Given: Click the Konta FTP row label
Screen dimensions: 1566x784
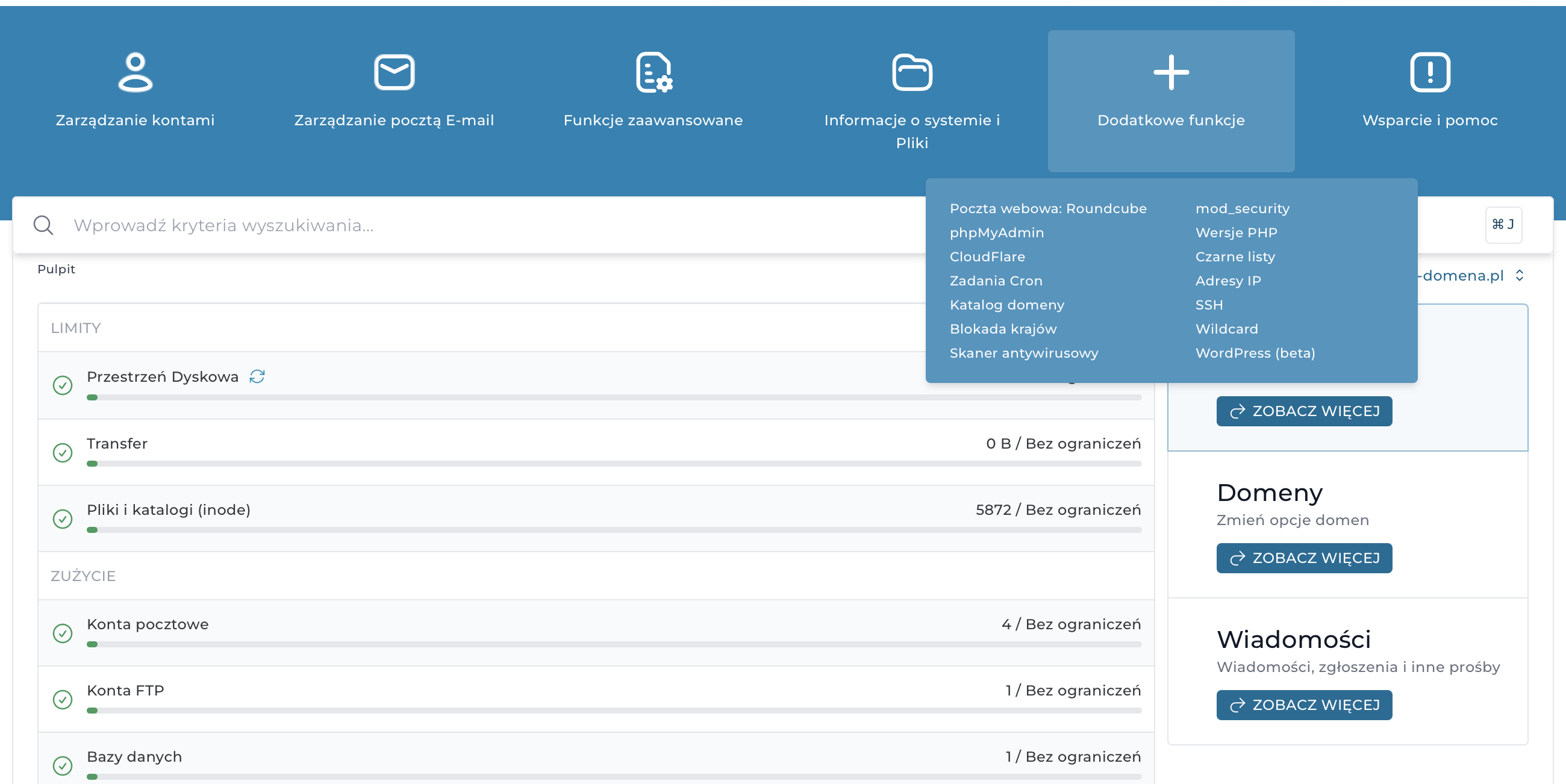Looking at the screenshot, I should point(125,690).
